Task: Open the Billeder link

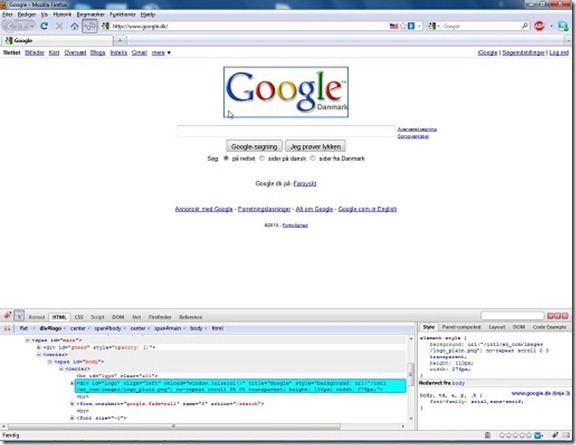Action: tap(35, 53)
